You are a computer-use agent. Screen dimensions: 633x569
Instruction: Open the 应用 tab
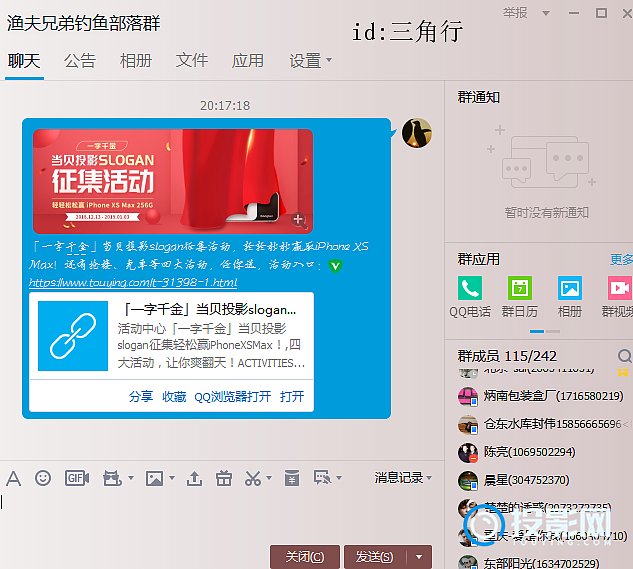tap(247, 61)
